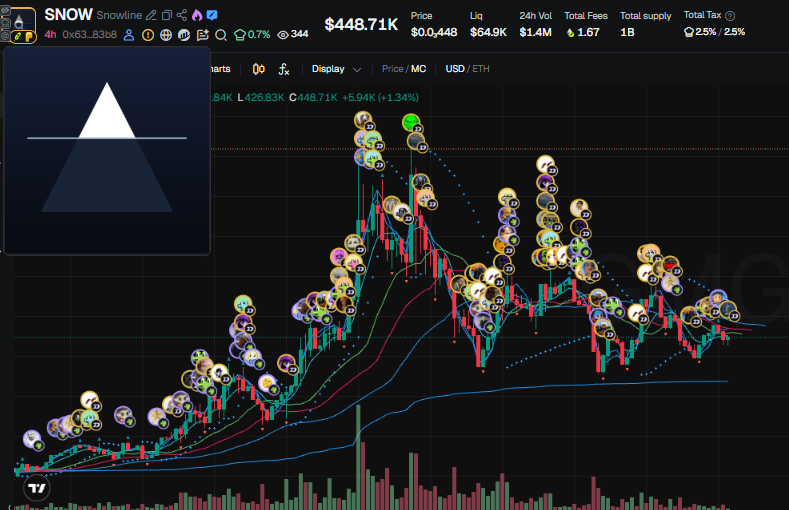Click the yellow P badge under the avatar
This screenshot has height=510, width=789.
pos(29,36)
